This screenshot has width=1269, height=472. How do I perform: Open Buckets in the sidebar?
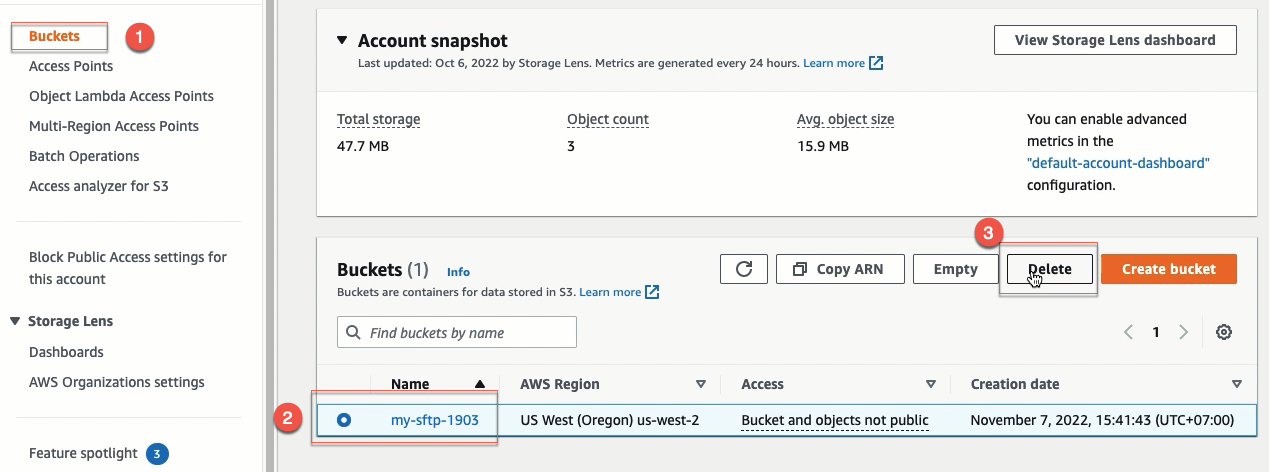pos(54,36)
